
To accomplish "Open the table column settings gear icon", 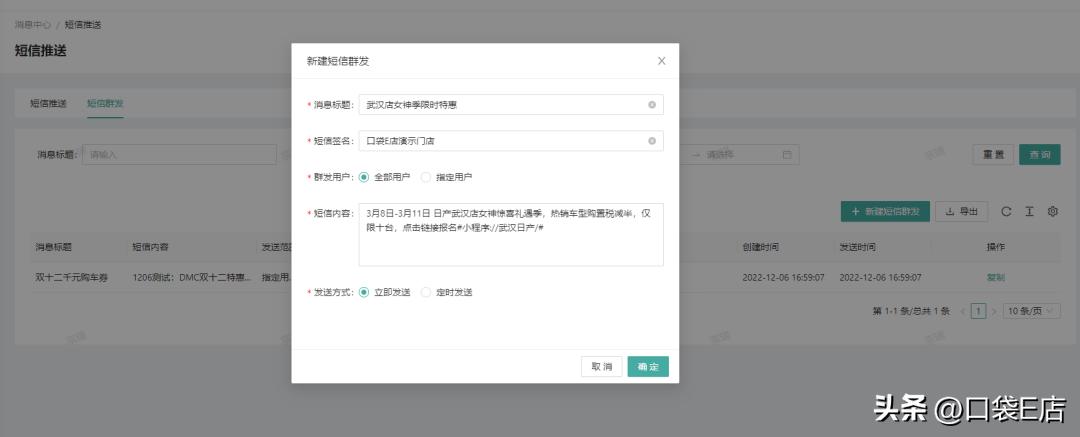I will pos(1052,212).
